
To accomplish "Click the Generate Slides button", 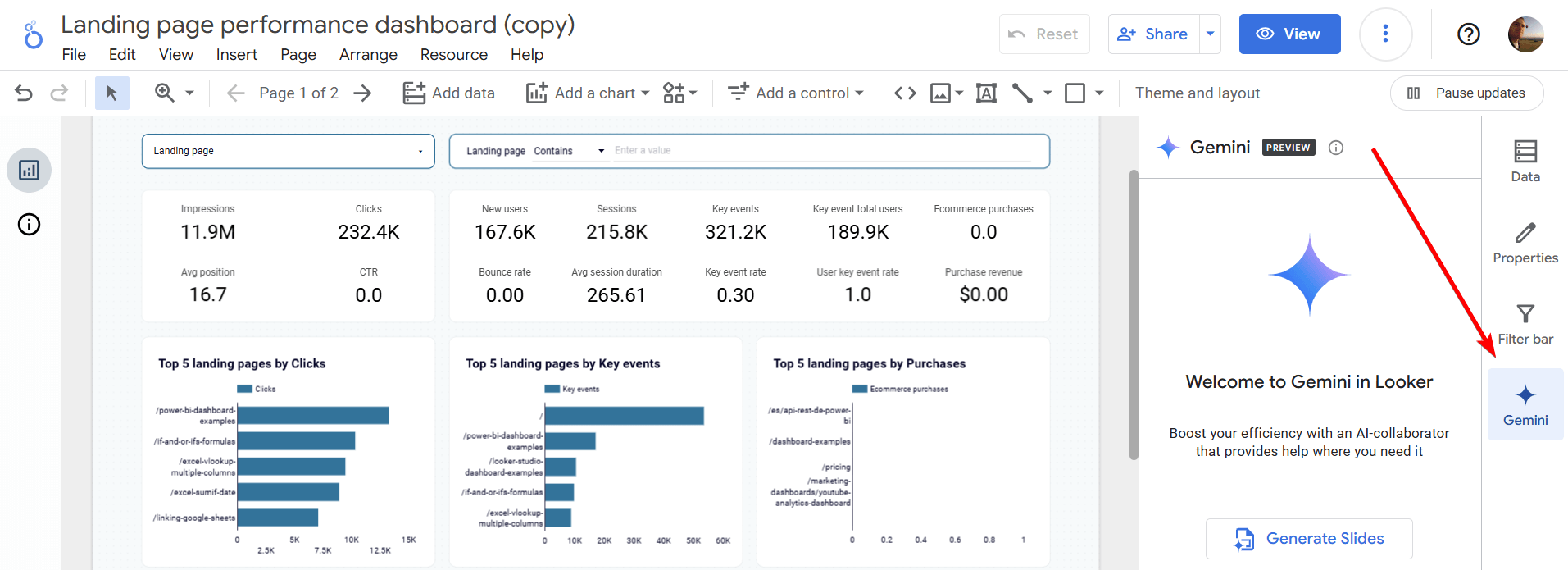I will [1309, 539].
